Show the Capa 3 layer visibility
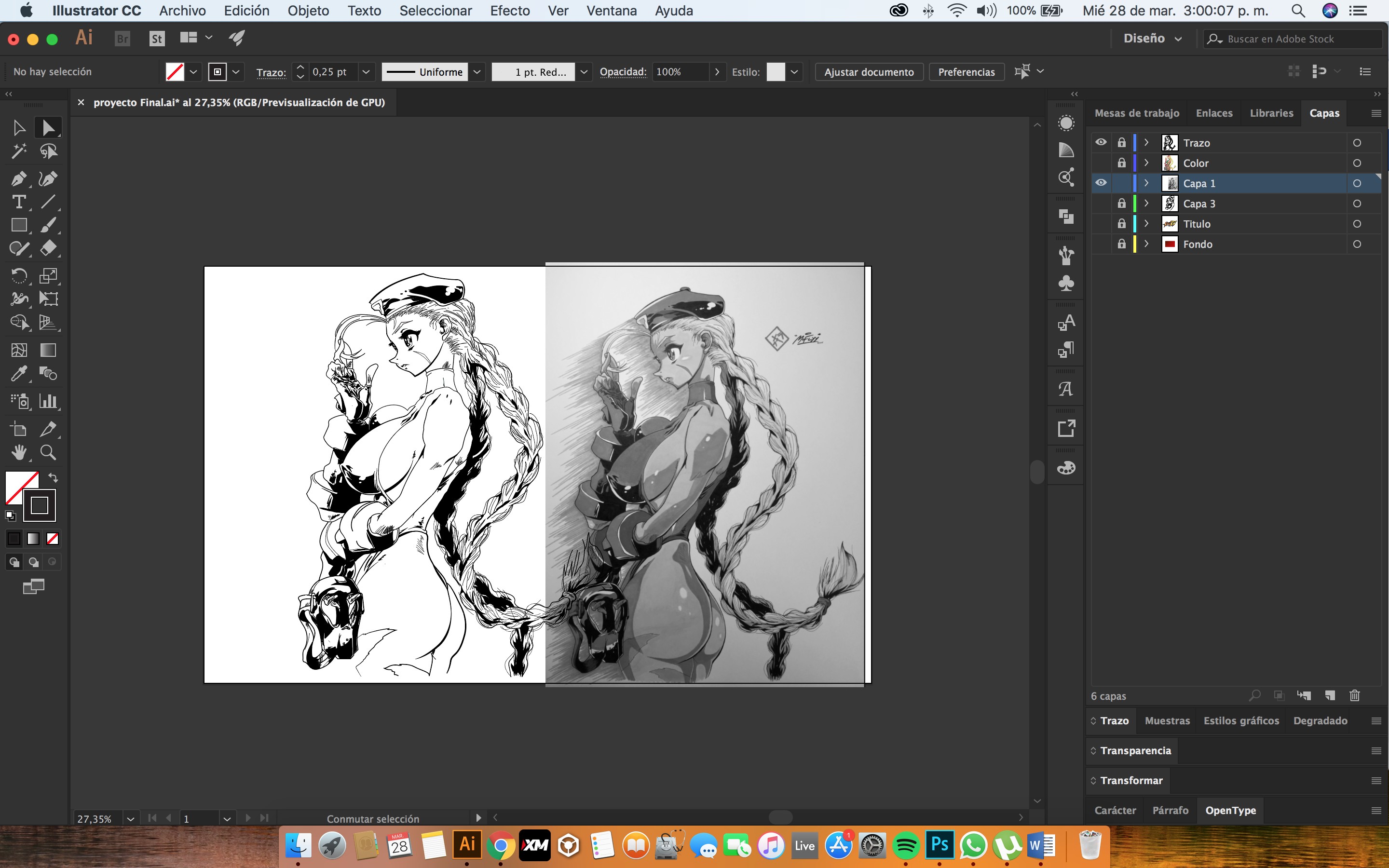The width and height of the screenshot is (1389, 868). click(x=1101, y=203)
